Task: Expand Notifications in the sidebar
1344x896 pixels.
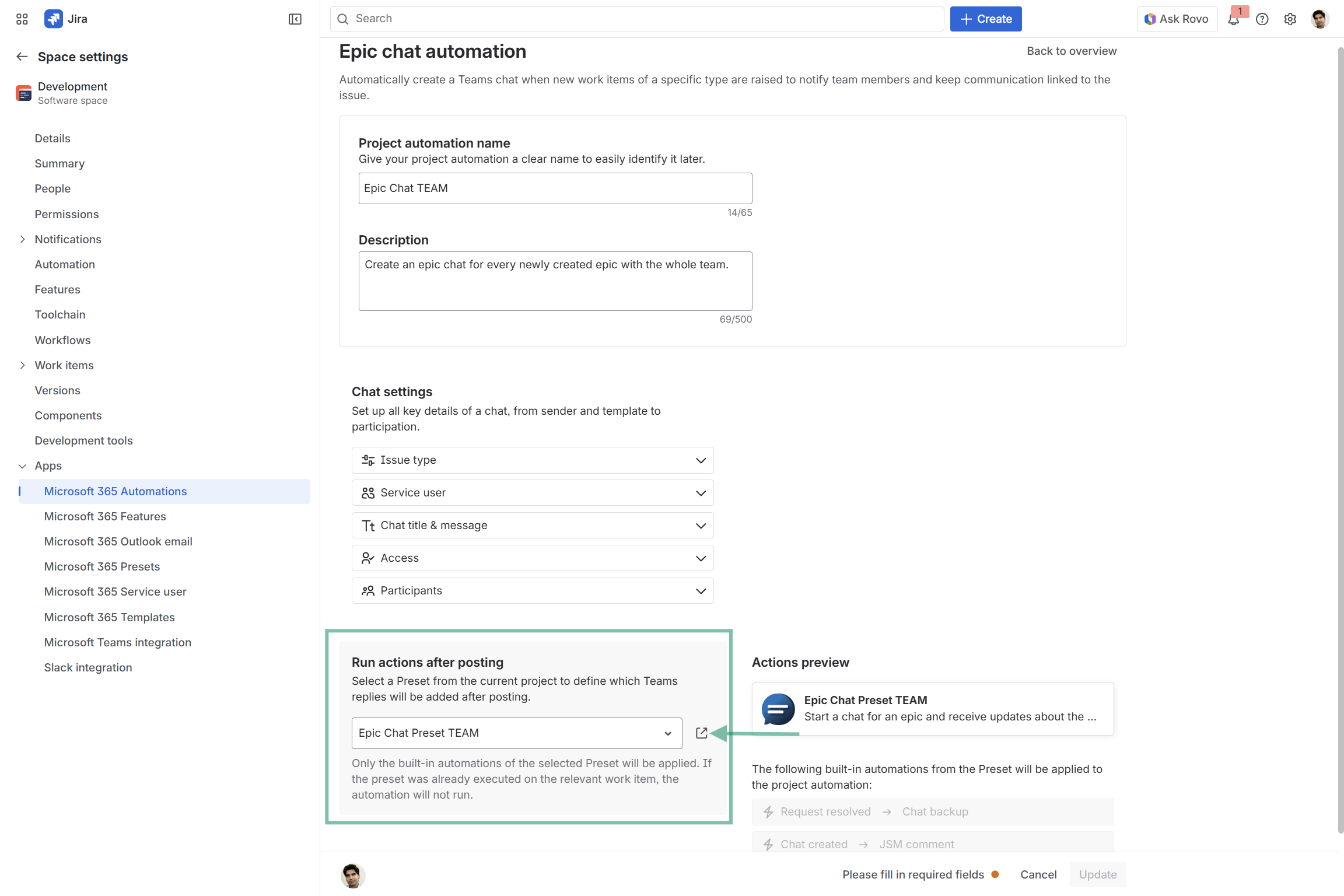Action: click(22, 239)
